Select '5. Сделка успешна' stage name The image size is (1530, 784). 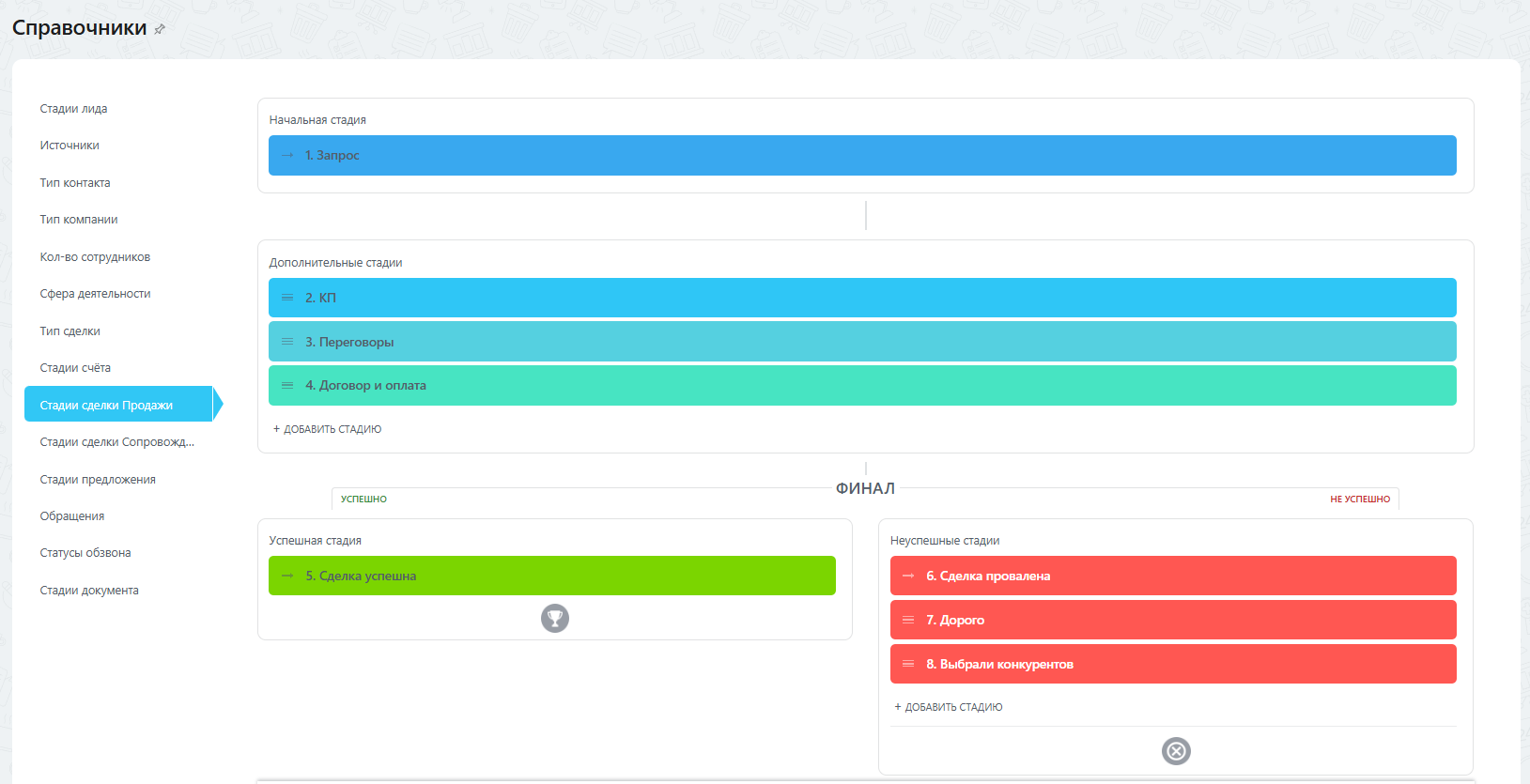[361, 576]
